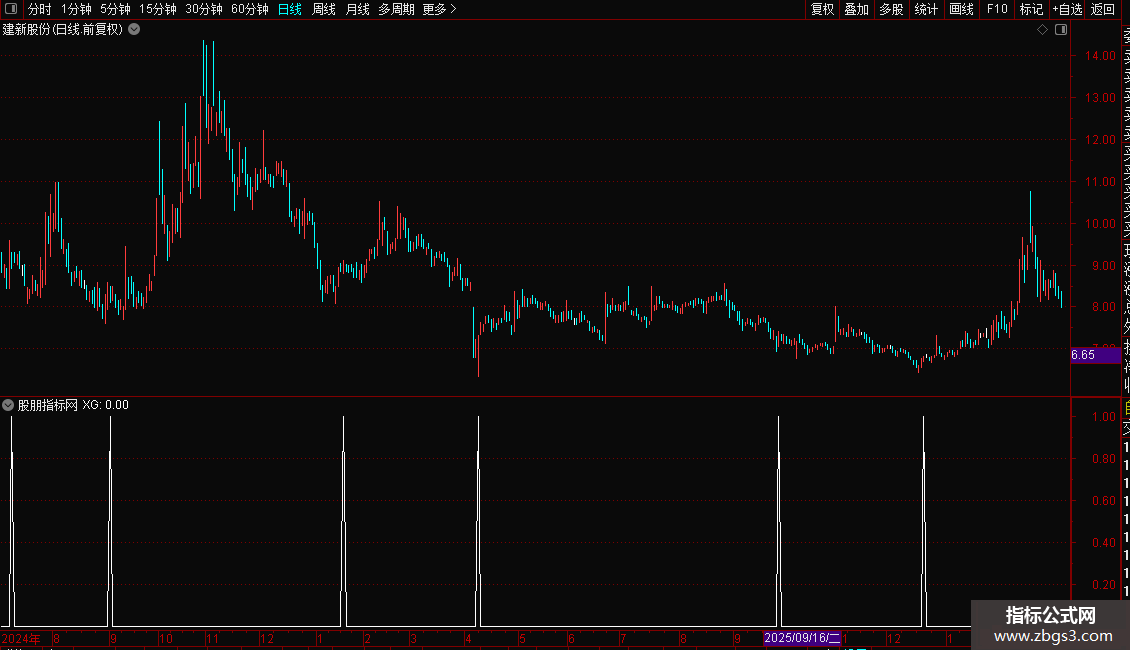Select the 60分钟 period
This screenshot has width=1130, height=650.
coord(250,9)
